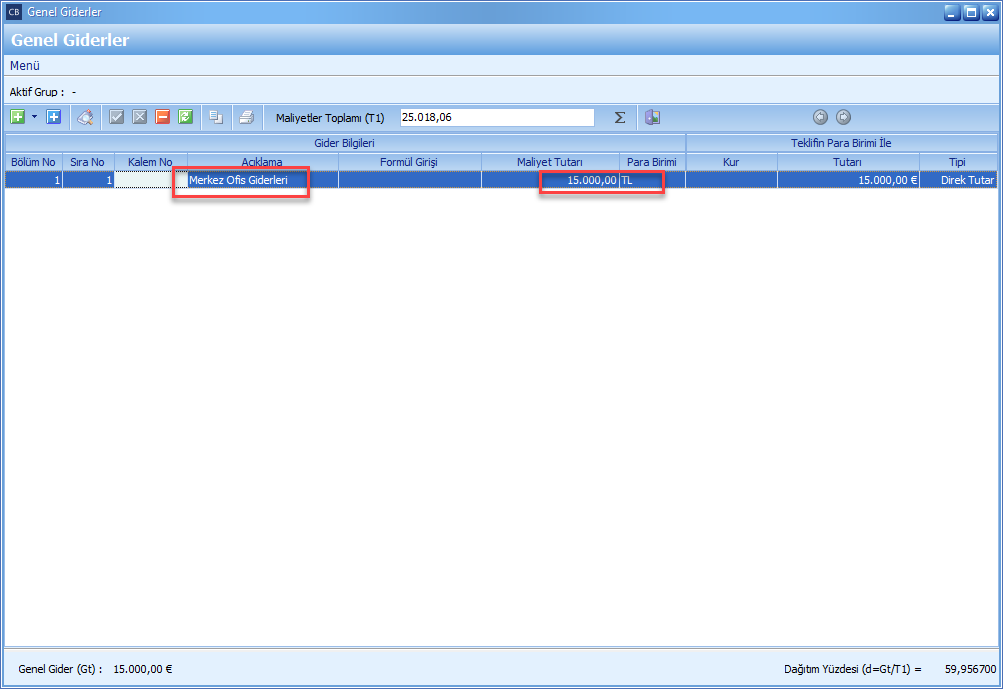
Task: Click the Maliyet Tutarı column header
Action: pyautogui.click(x=549, y=162)
